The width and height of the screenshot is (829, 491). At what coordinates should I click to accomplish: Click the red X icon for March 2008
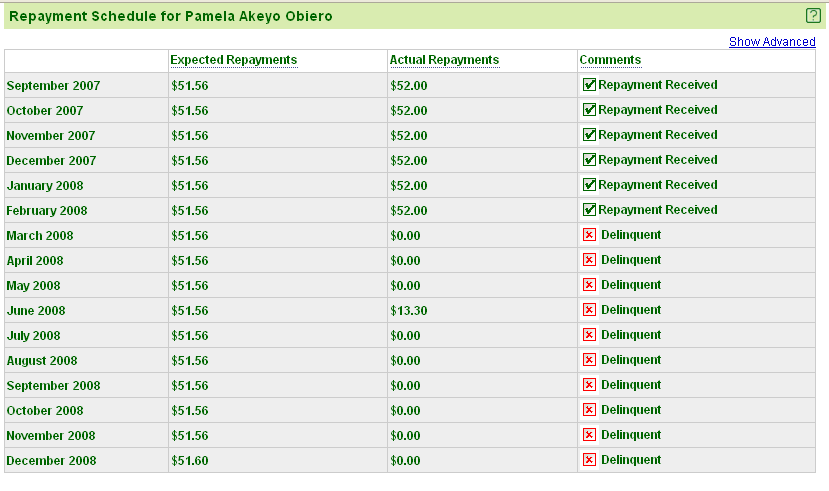pos(589,235)
